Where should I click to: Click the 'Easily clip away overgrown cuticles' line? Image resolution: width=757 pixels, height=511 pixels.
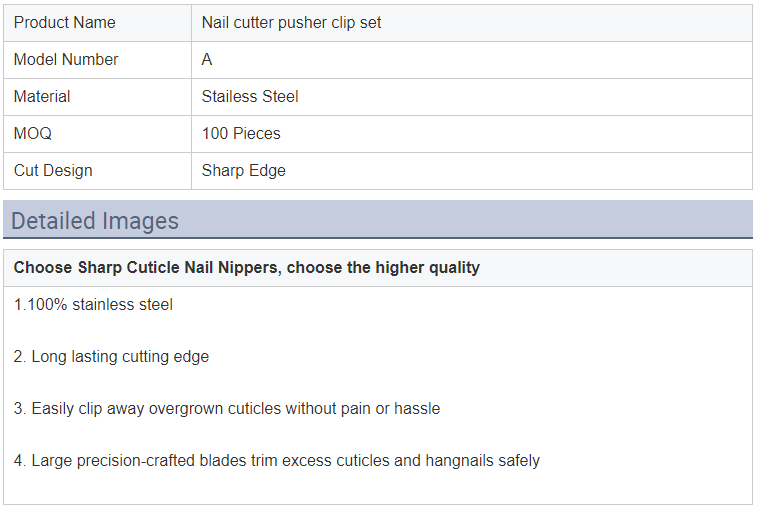pyautogui.click(x=227, y=409)
